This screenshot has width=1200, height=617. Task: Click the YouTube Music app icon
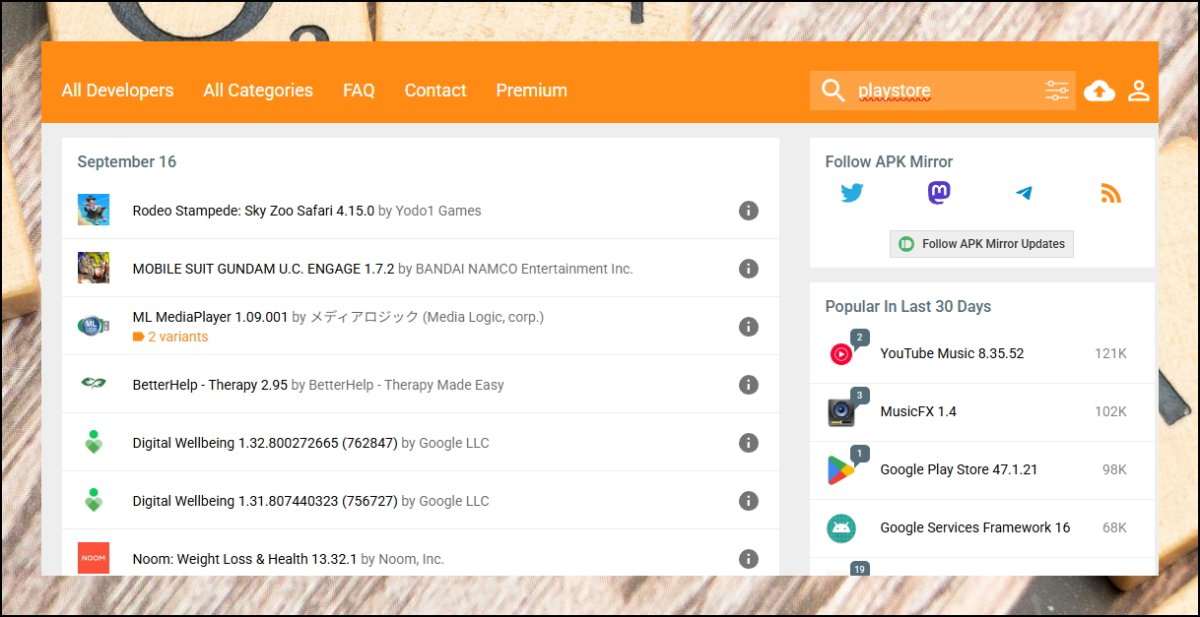coord(841,354)
